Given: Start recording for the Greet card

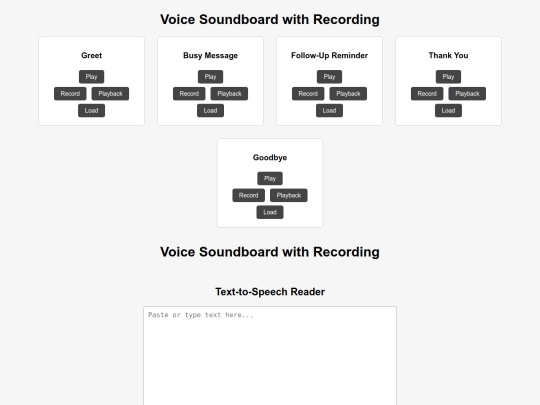Looking at the screenshot, I should point(70,94).
